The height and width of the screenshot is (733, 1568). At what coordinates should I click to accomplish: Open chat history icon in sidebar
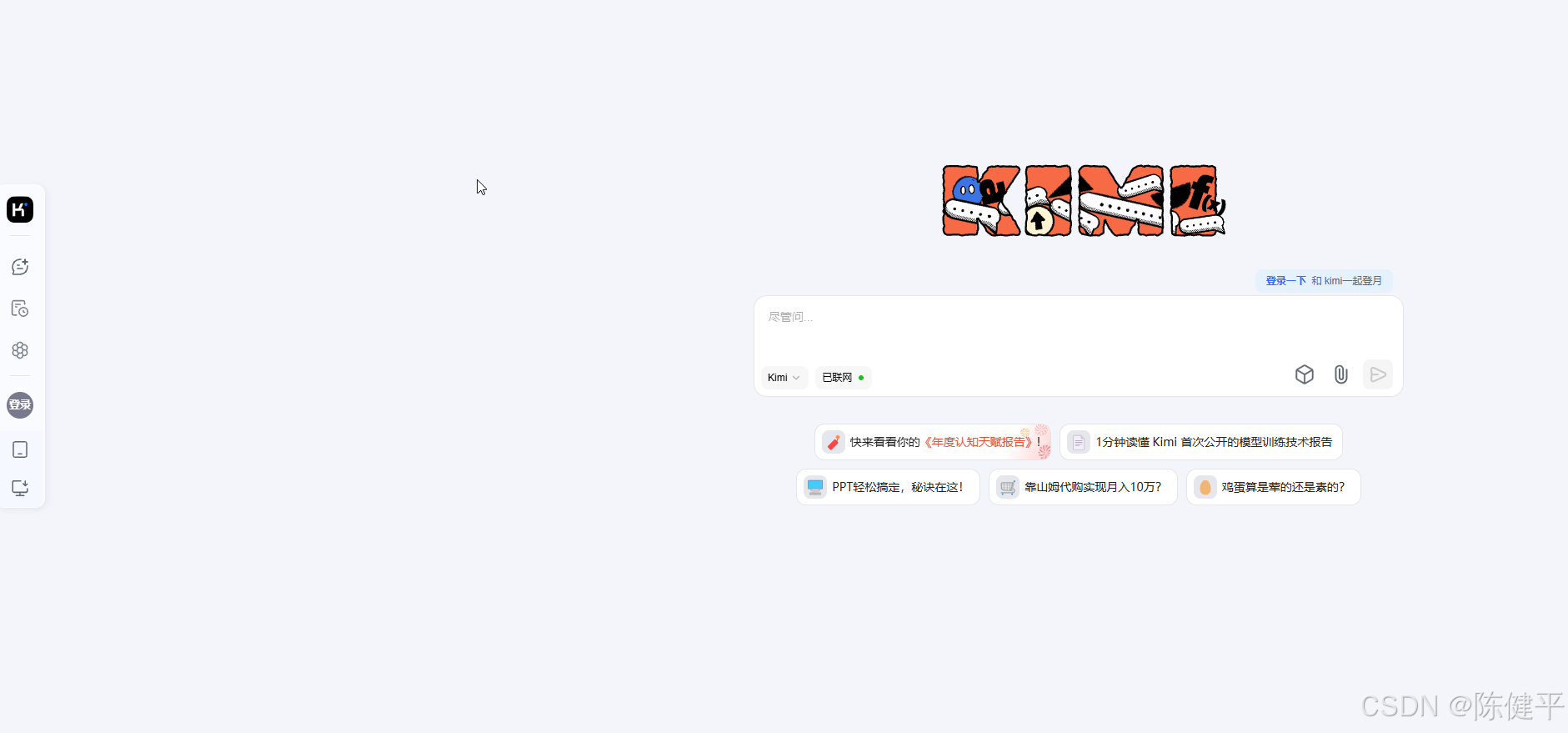coord(20,309)
